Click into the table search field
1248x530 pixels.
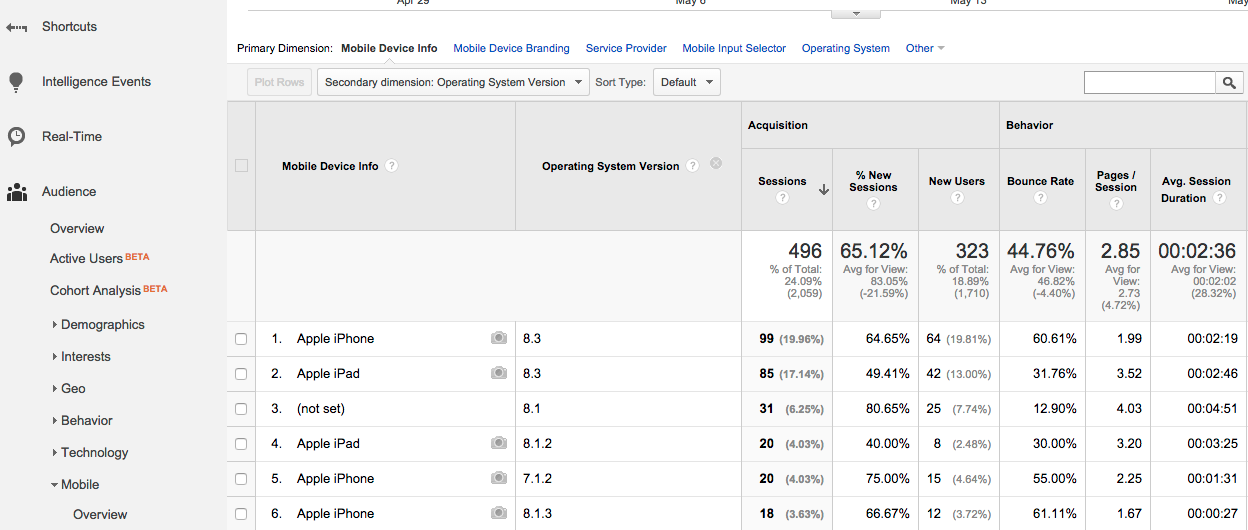[x=1149, y=83]
